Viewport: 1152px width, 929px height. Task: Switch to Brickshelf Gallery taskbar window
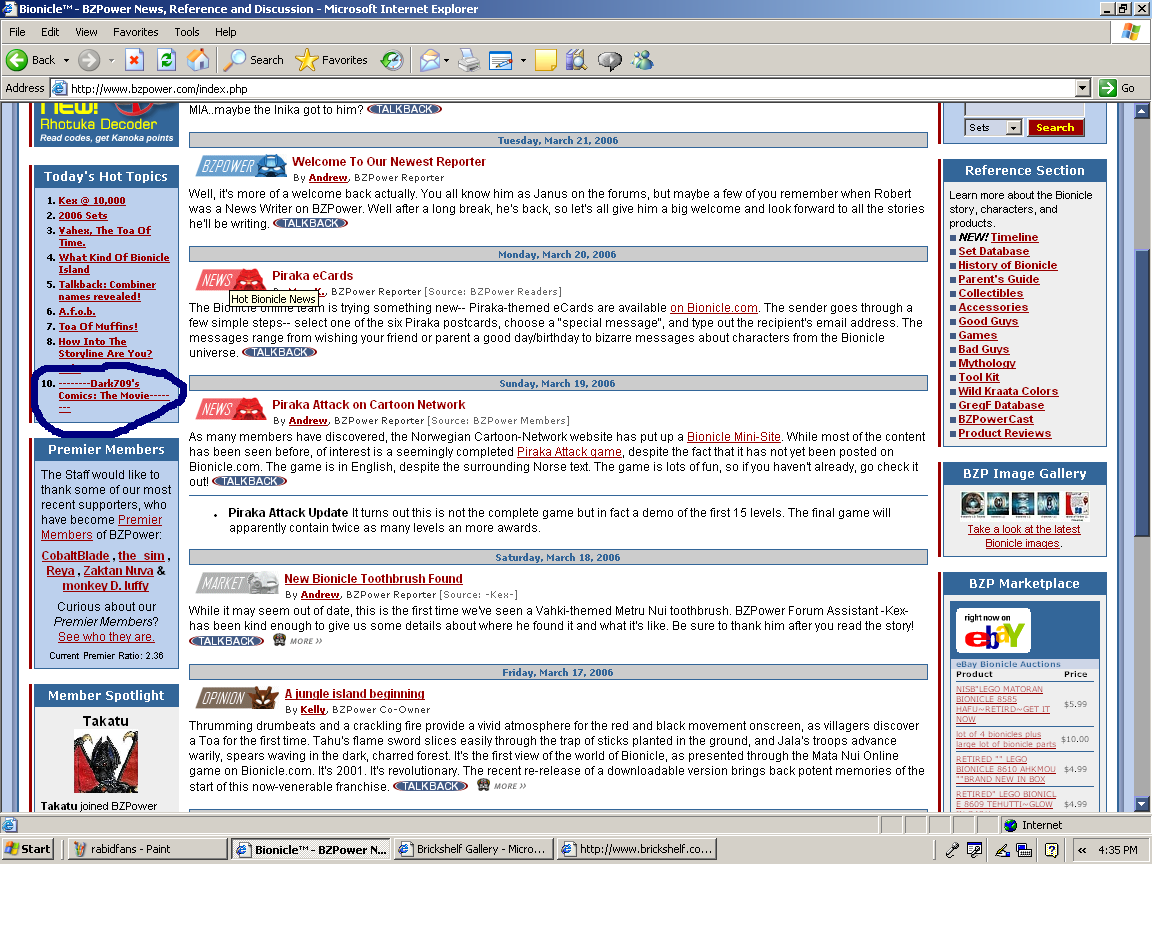tap(472, 849)
